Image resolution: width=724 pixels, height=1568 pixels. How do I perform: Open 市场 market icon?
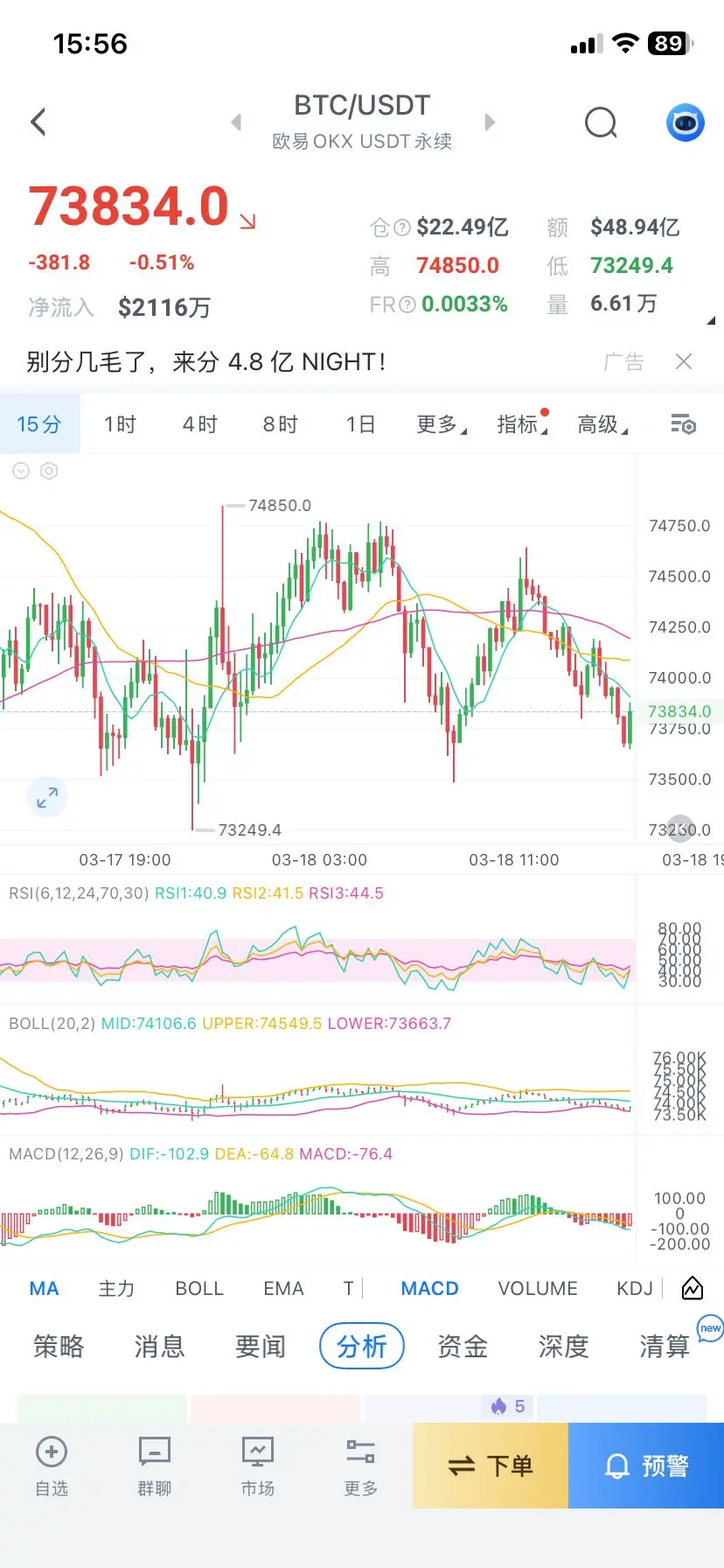258,1452
